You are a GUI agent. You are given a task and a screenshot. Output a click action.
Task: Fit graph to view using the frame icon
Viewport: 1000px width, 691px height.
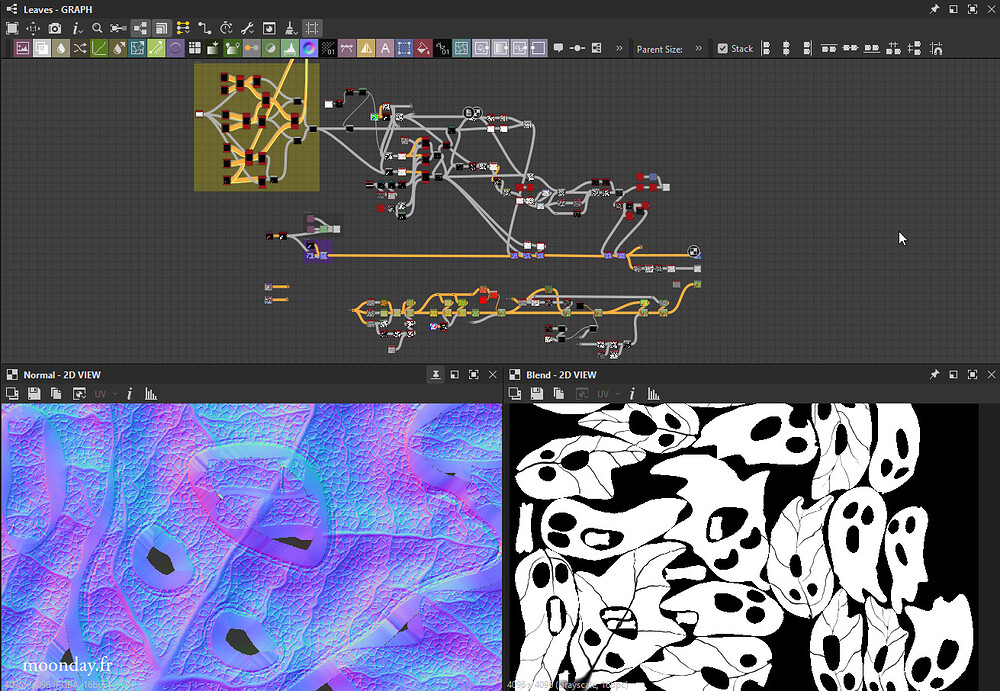[x=12, y=28]
